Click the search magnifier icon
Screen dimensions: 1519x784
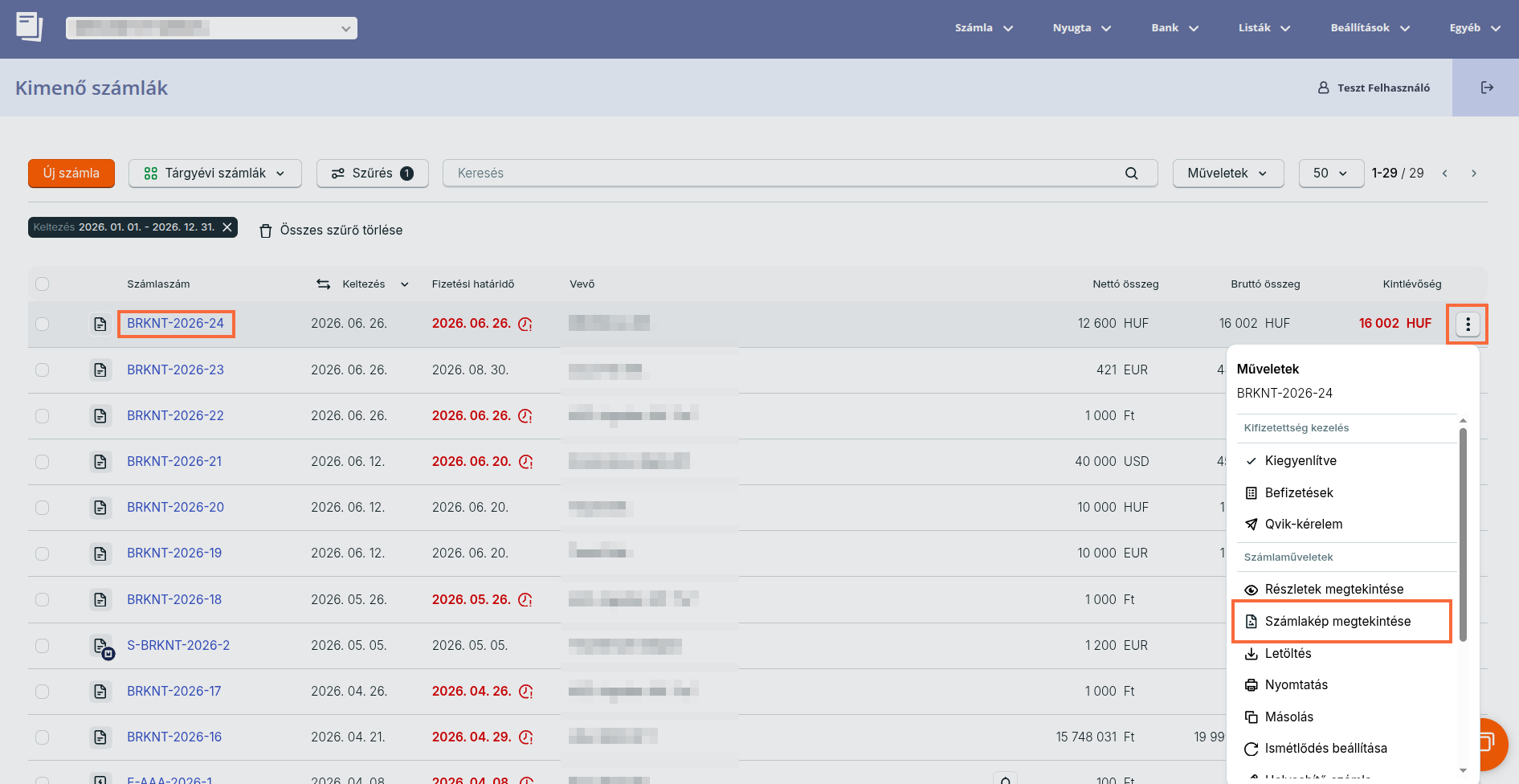pyautogui.click(x=1131, y=174)
